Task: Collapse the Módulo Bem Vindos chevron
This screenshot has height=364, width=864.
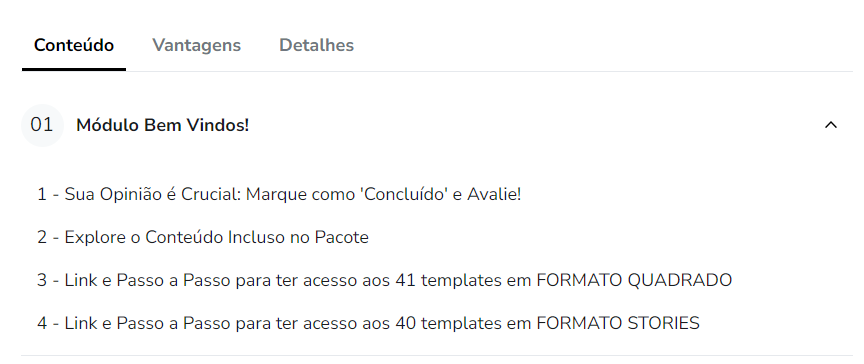Action: pyautogui.click(x=830, y=125)
